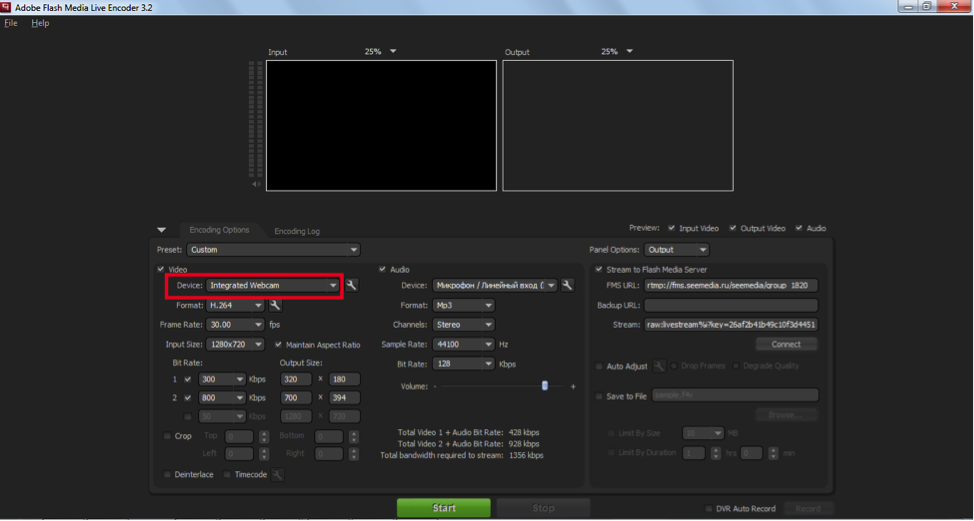Toggle the Audio encoding checkbox

click(x=382, y=270)
